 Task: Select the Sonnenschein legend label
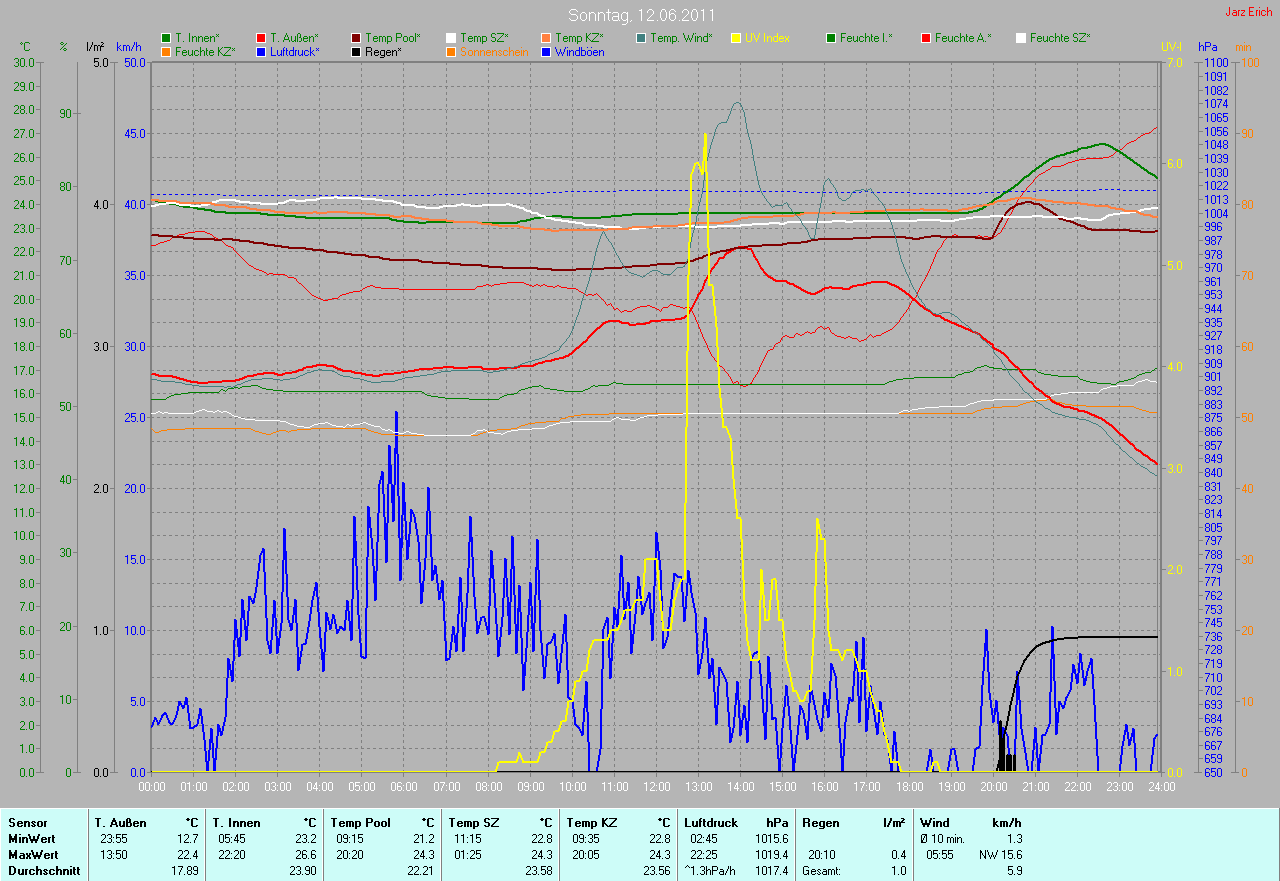point(494,51)
